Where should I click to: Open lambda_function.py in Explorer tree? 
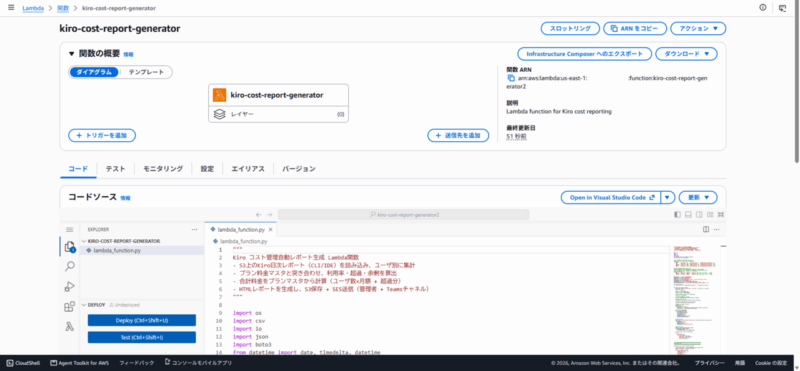[x=142, y=250]
